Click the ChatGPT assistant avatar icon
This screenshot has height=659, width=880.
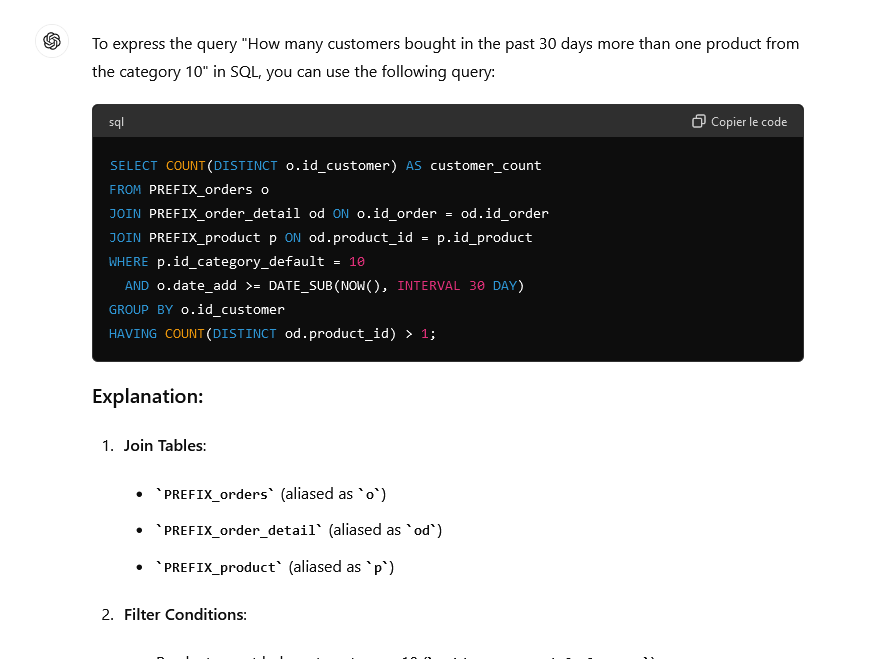tap(51, 41)
